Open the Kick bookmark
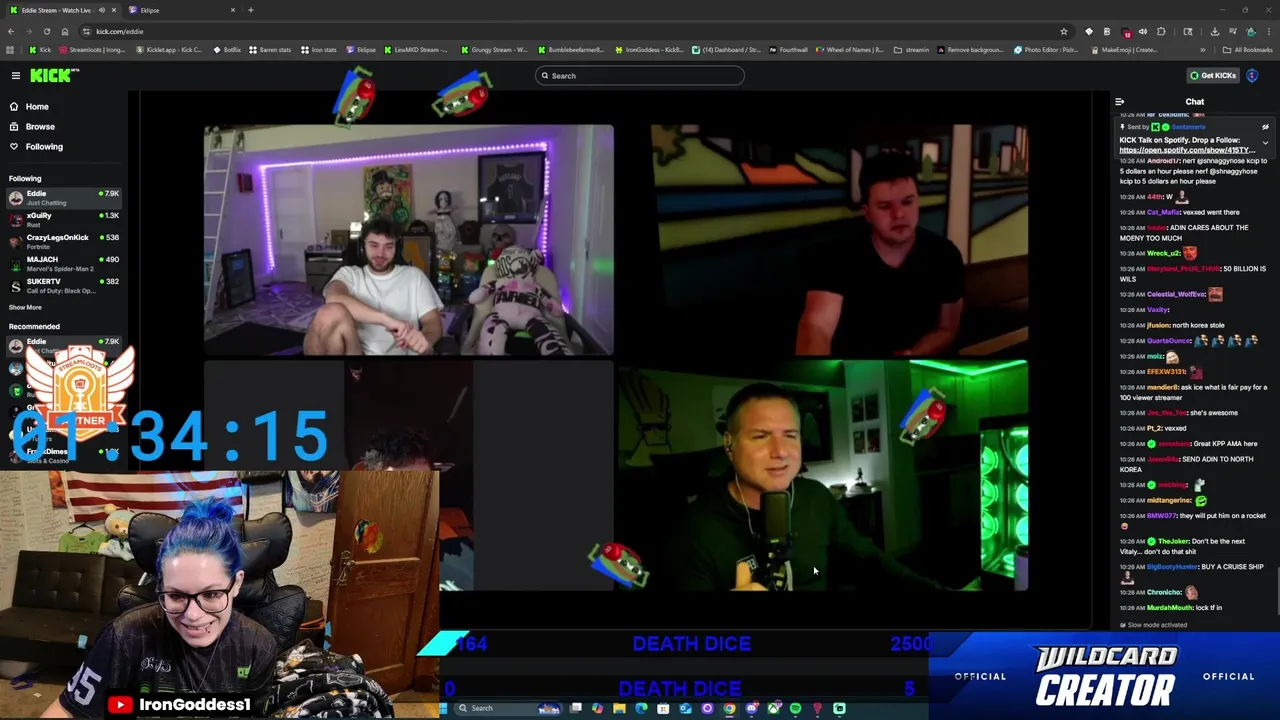Screen dimensions: 1280x720 39,50
